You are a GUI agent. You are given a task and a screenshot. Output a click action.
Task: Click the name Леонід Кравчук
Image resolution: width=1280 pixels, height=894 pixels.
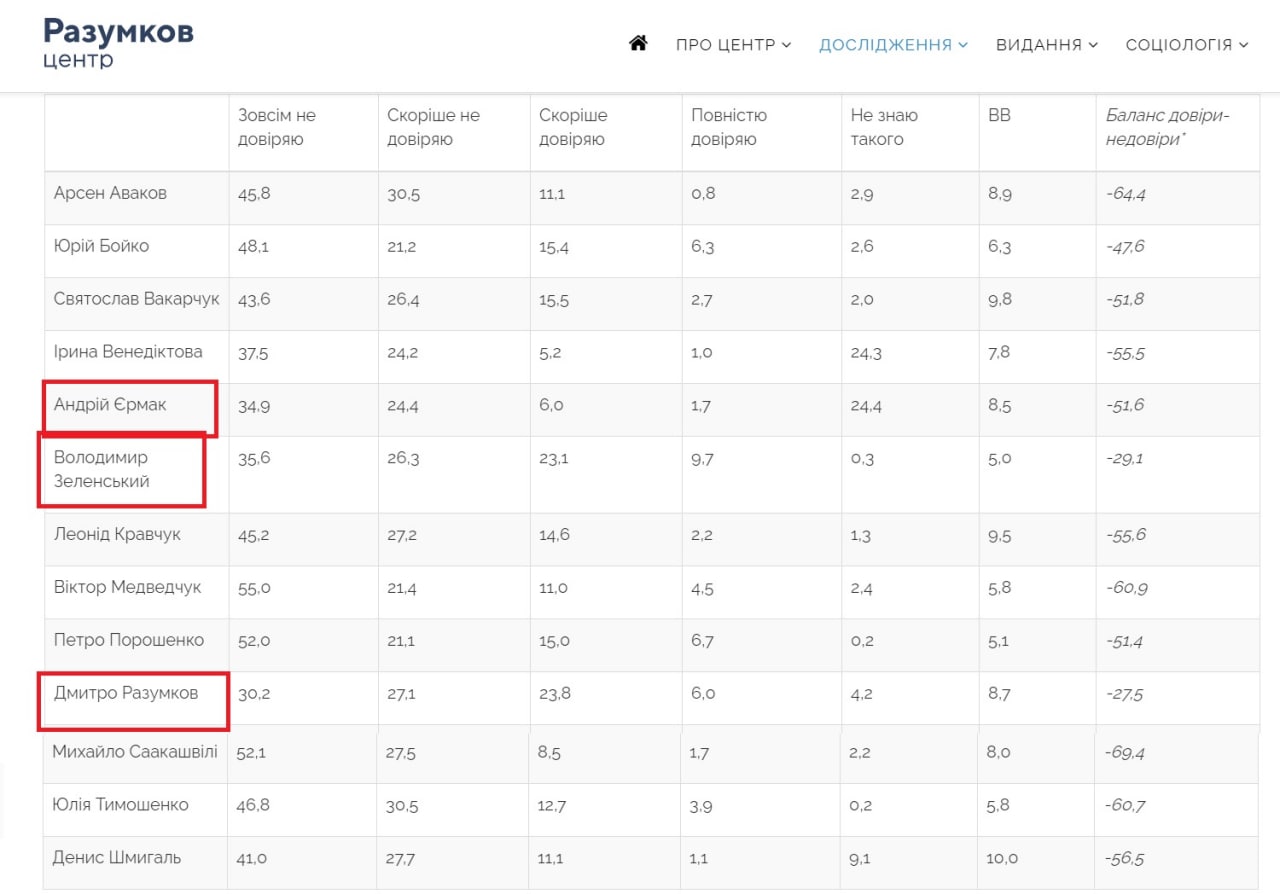click(117, 534)
